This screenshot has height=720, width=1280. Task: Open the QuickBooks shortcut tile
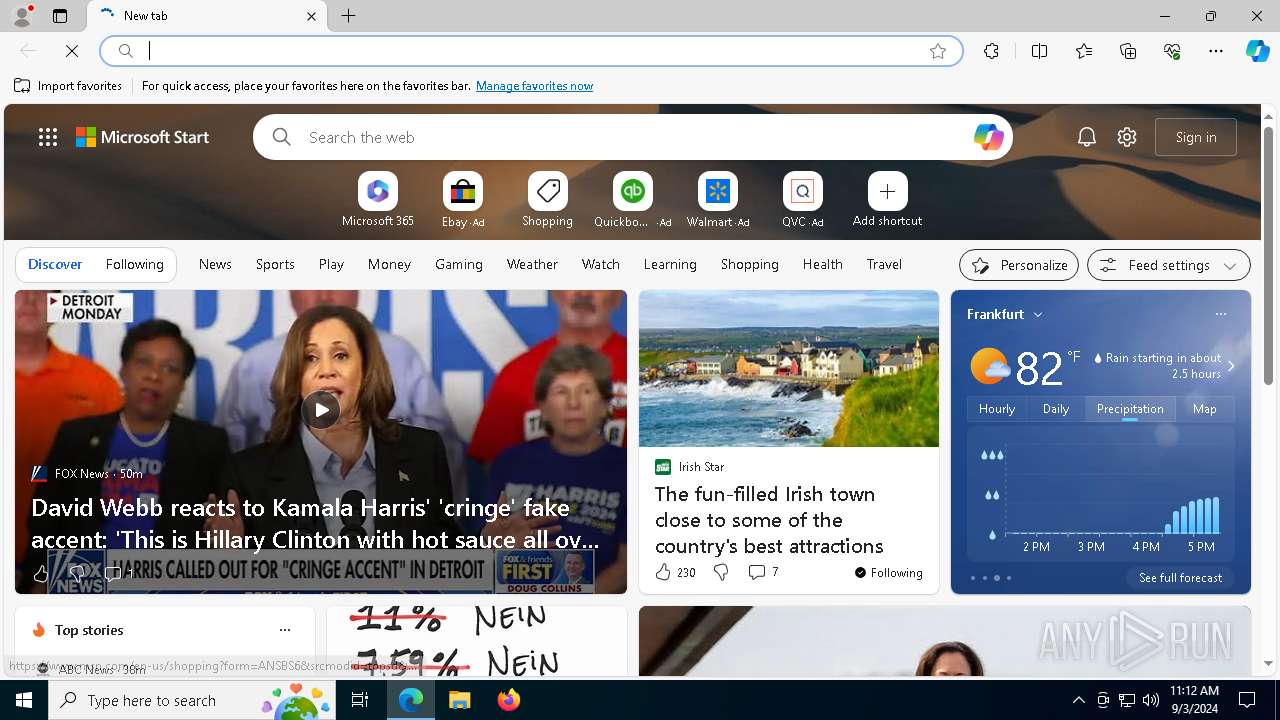[x=632, y=200]
